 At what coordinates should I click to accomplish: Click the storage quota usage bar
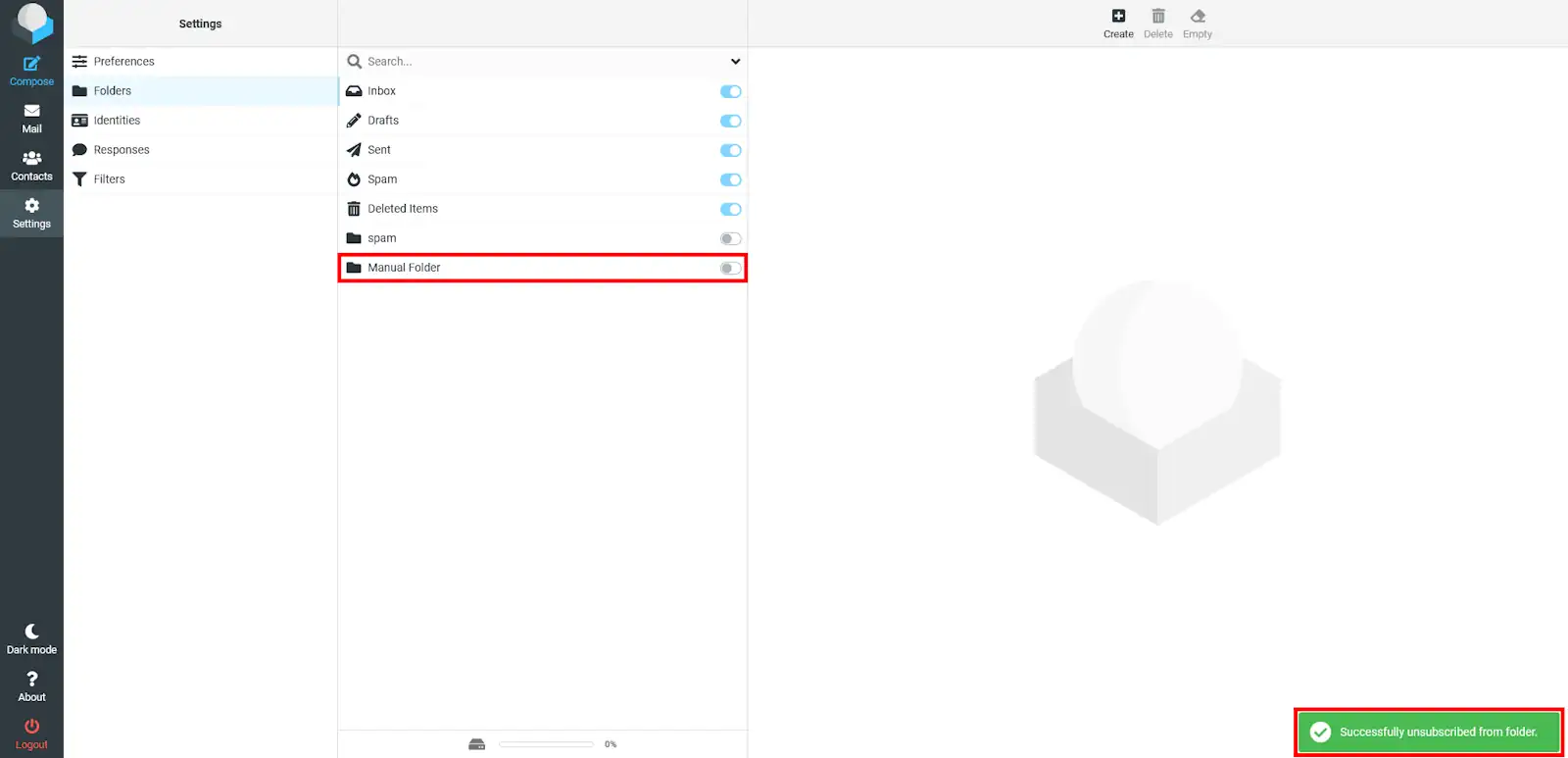click(x=546, y=744)
